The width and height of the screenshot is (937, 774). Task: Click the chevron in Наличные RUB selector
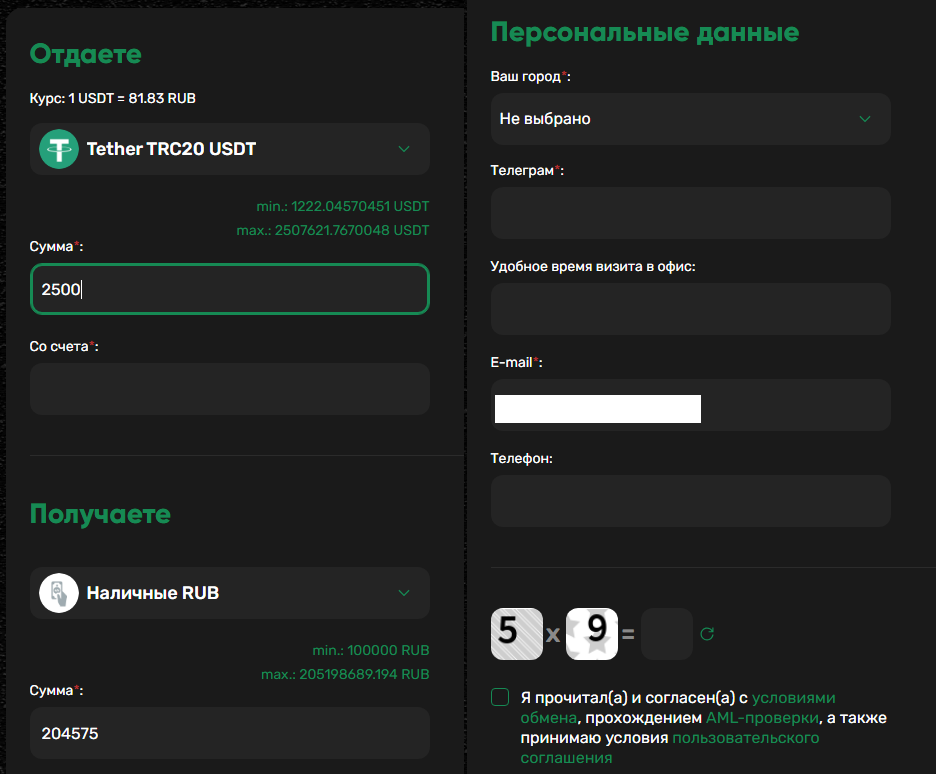tap(404, 593)
